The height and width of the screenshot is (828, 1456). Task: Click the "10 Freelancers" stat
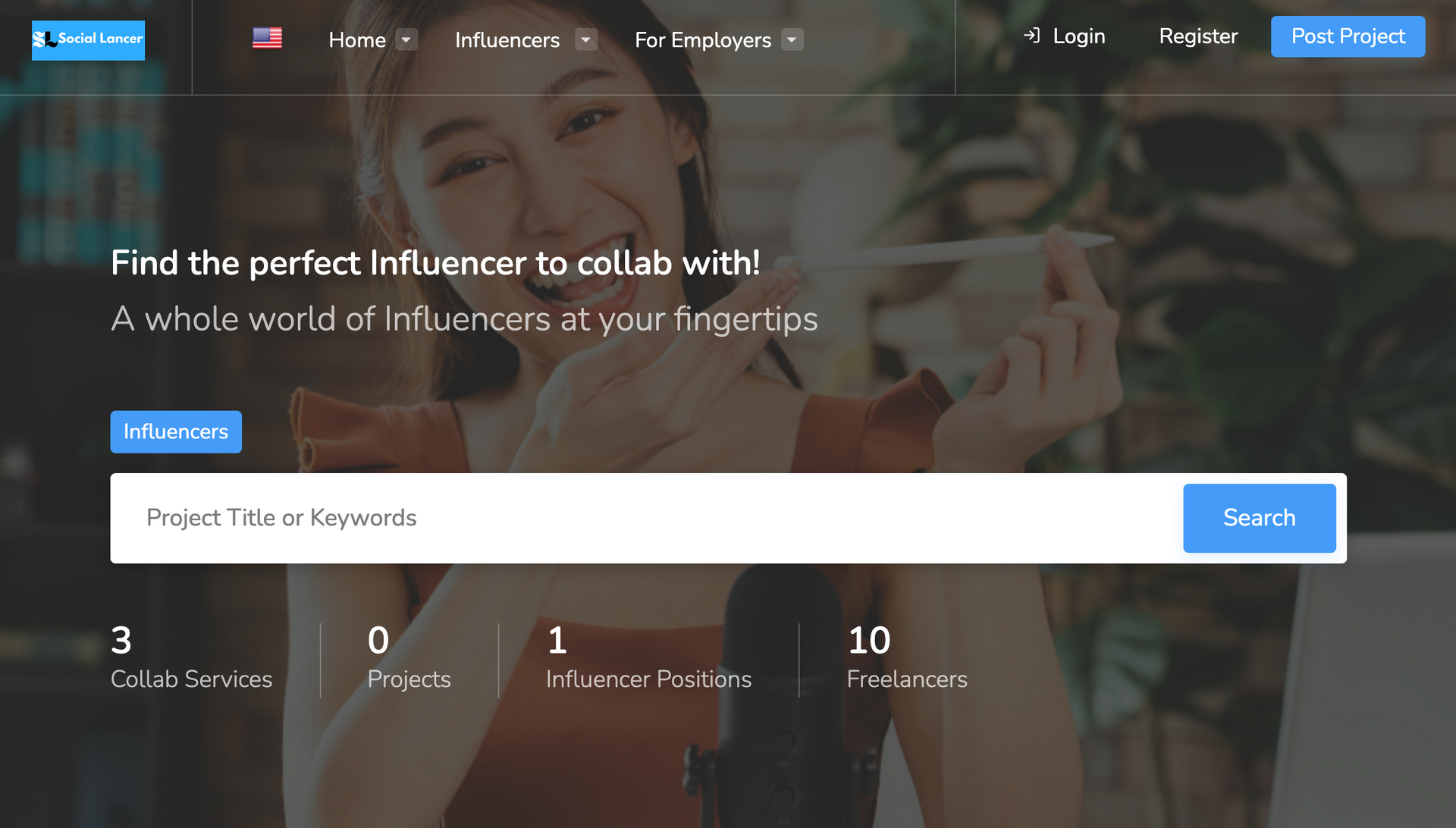tap(907, 657)
